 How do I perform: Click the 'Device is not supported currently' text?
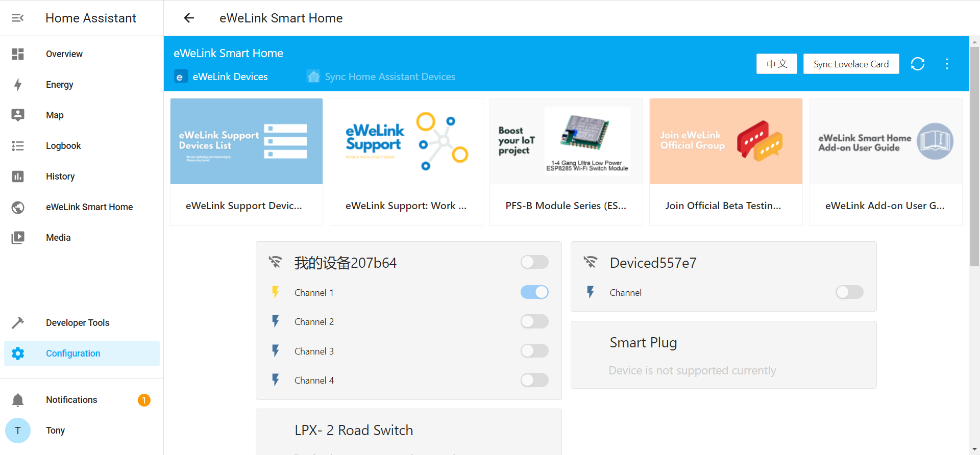click(692, 371)
